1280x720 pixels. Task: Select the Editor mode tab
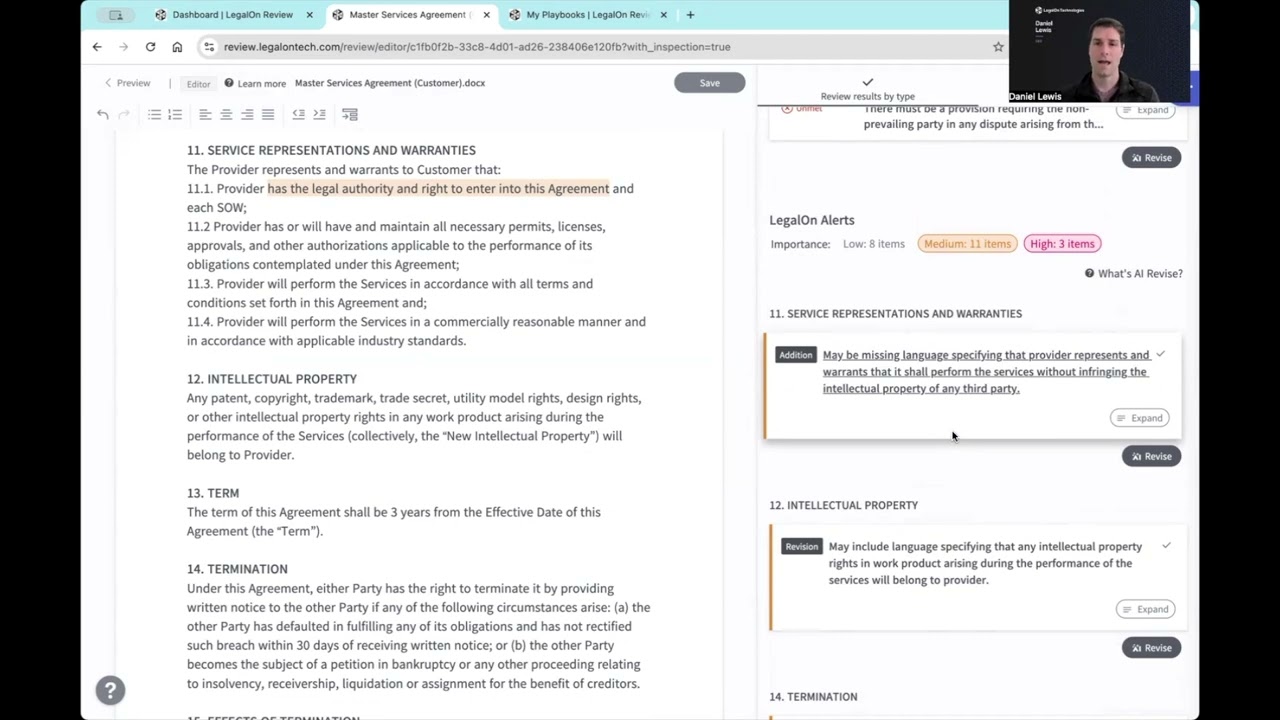pos(198,84)
